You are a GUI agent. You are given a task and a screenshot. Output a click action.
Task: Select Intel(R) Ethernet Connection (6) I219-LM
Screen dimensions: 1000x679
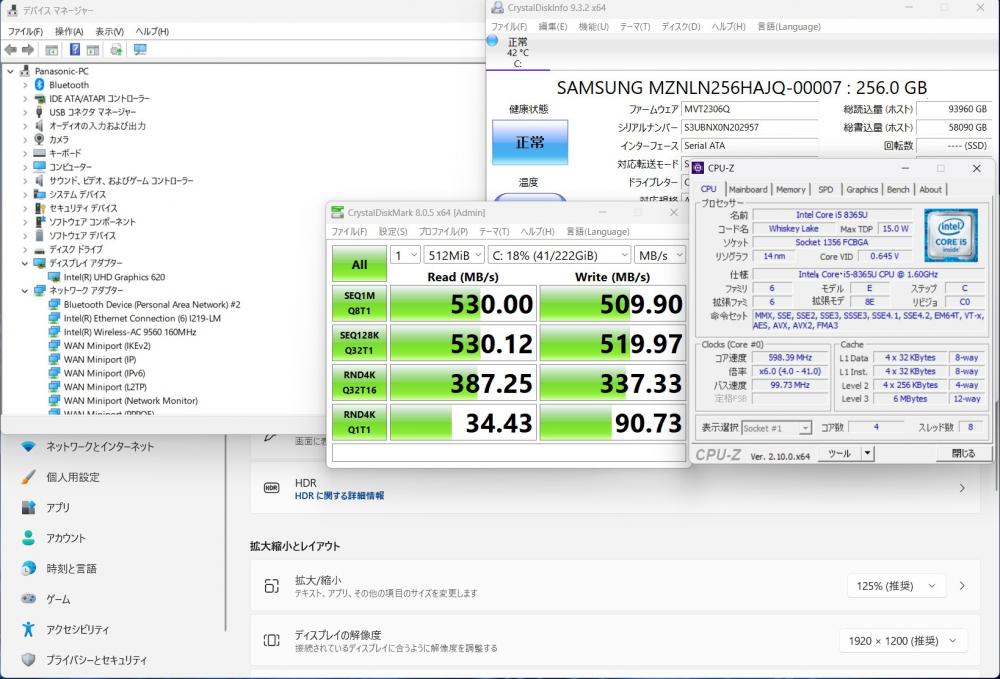pyautogui.click(x=142, y=318)
